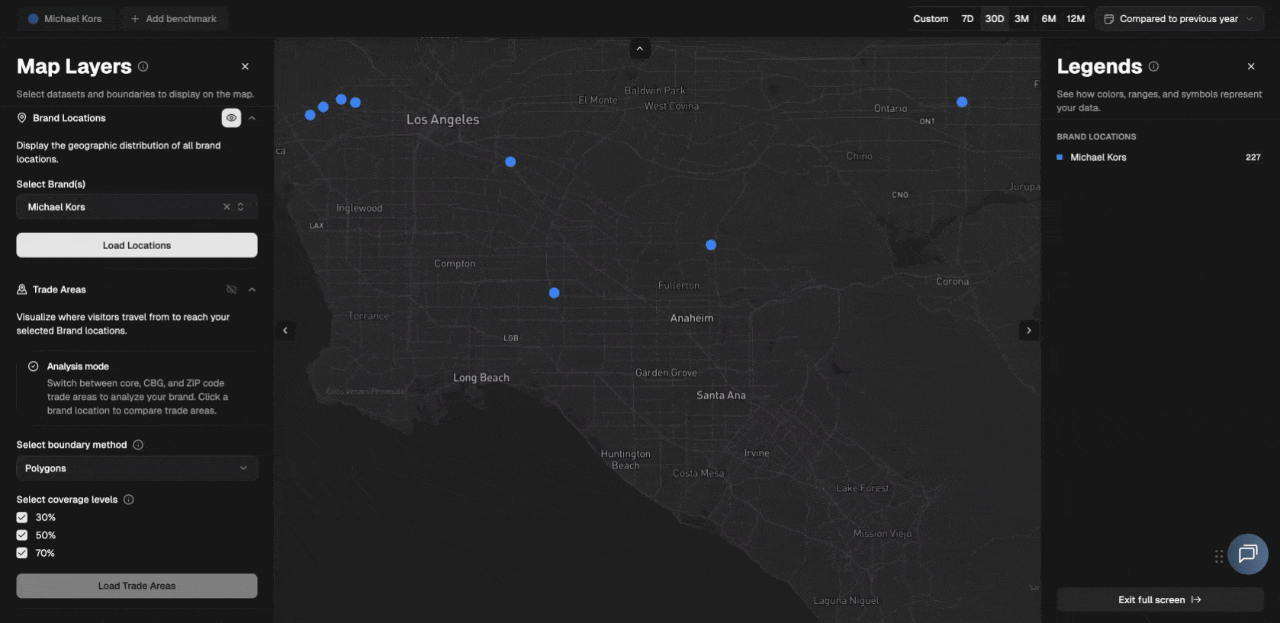Collapse the Brand Locations section
The width and height of the screenshot is (1280, 623).
tap(252, 117)
